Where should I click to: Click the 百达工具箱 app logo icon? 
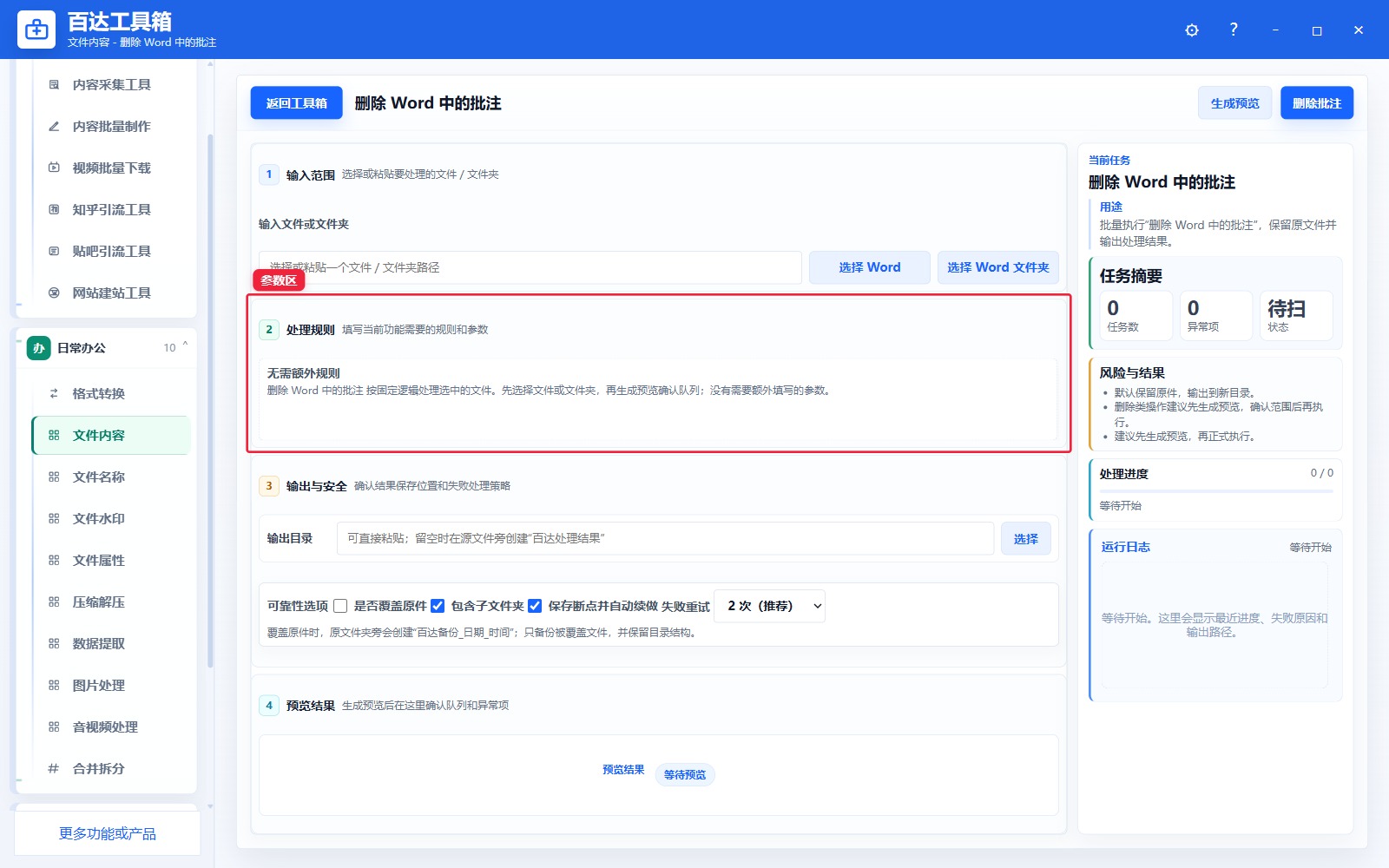(36, 30)
